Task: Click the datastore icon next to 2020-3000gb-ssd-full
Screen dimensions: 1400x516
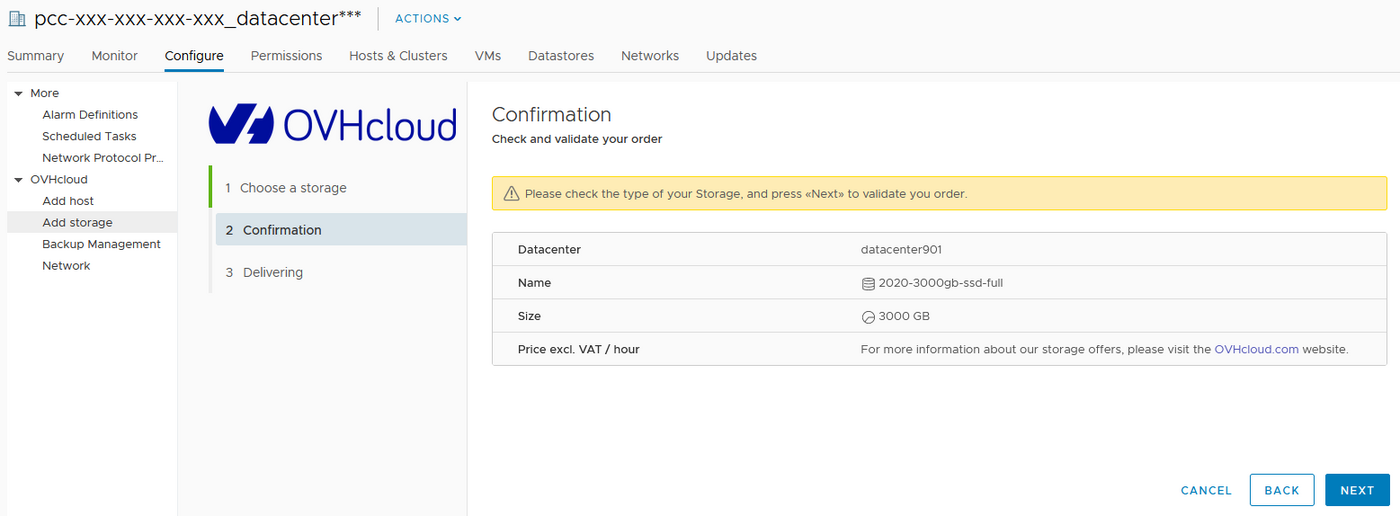Action: click(868, 283)
